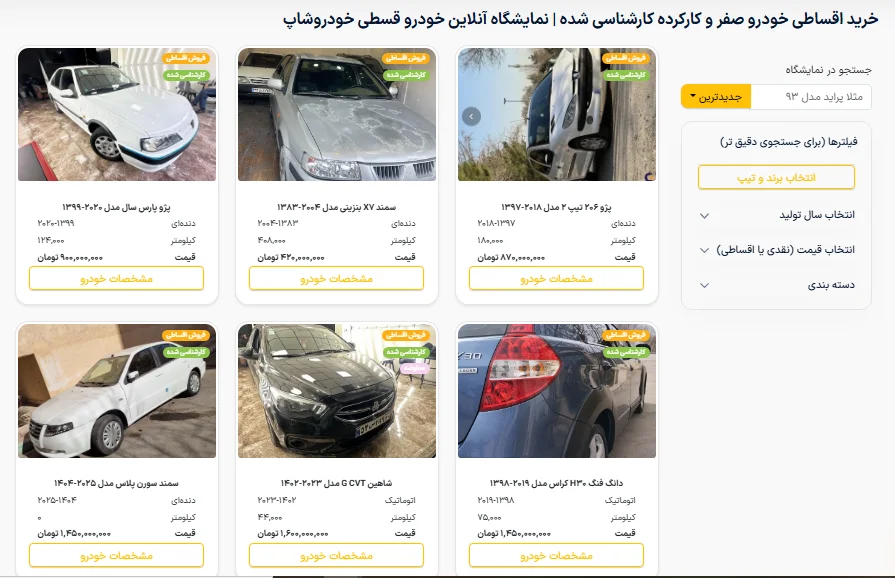Click the کارشناسی شده badge on Peugeot Pars
The width and height of the screenshot is (895, 578).
(186, 75)
